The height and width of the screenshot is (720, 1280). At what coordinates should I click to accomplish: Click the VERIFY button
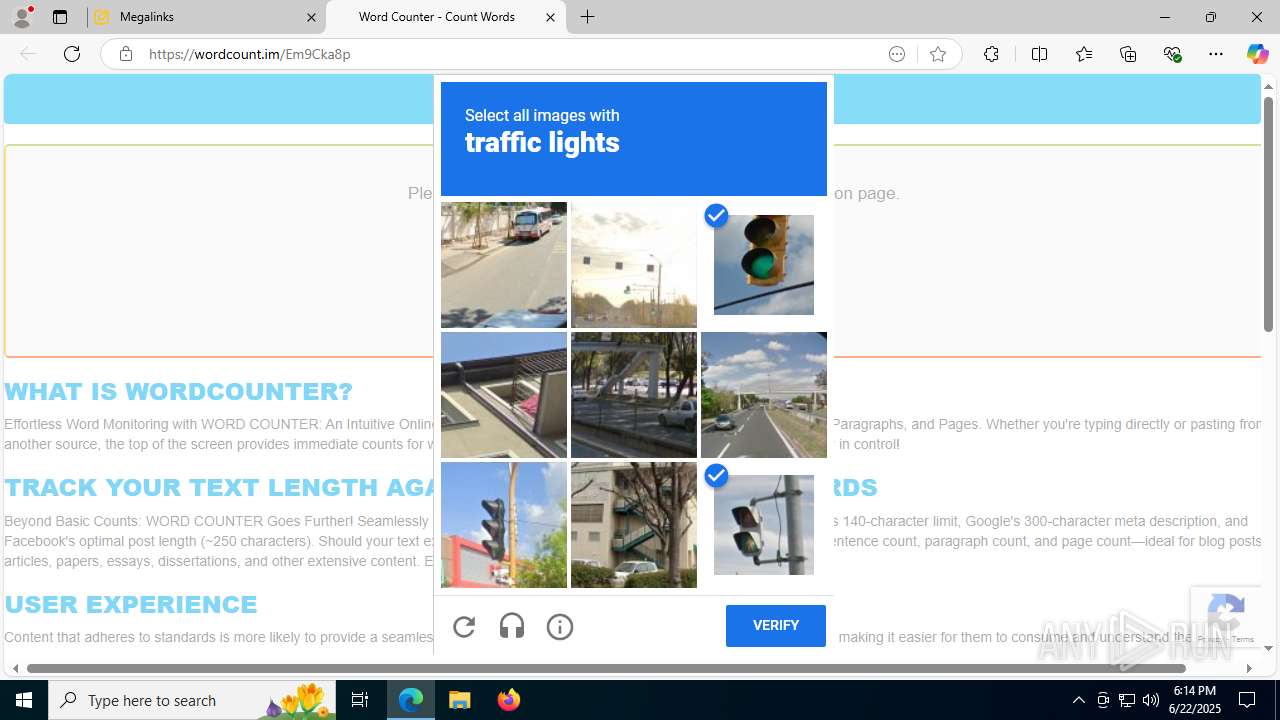[x=776, y=626]
